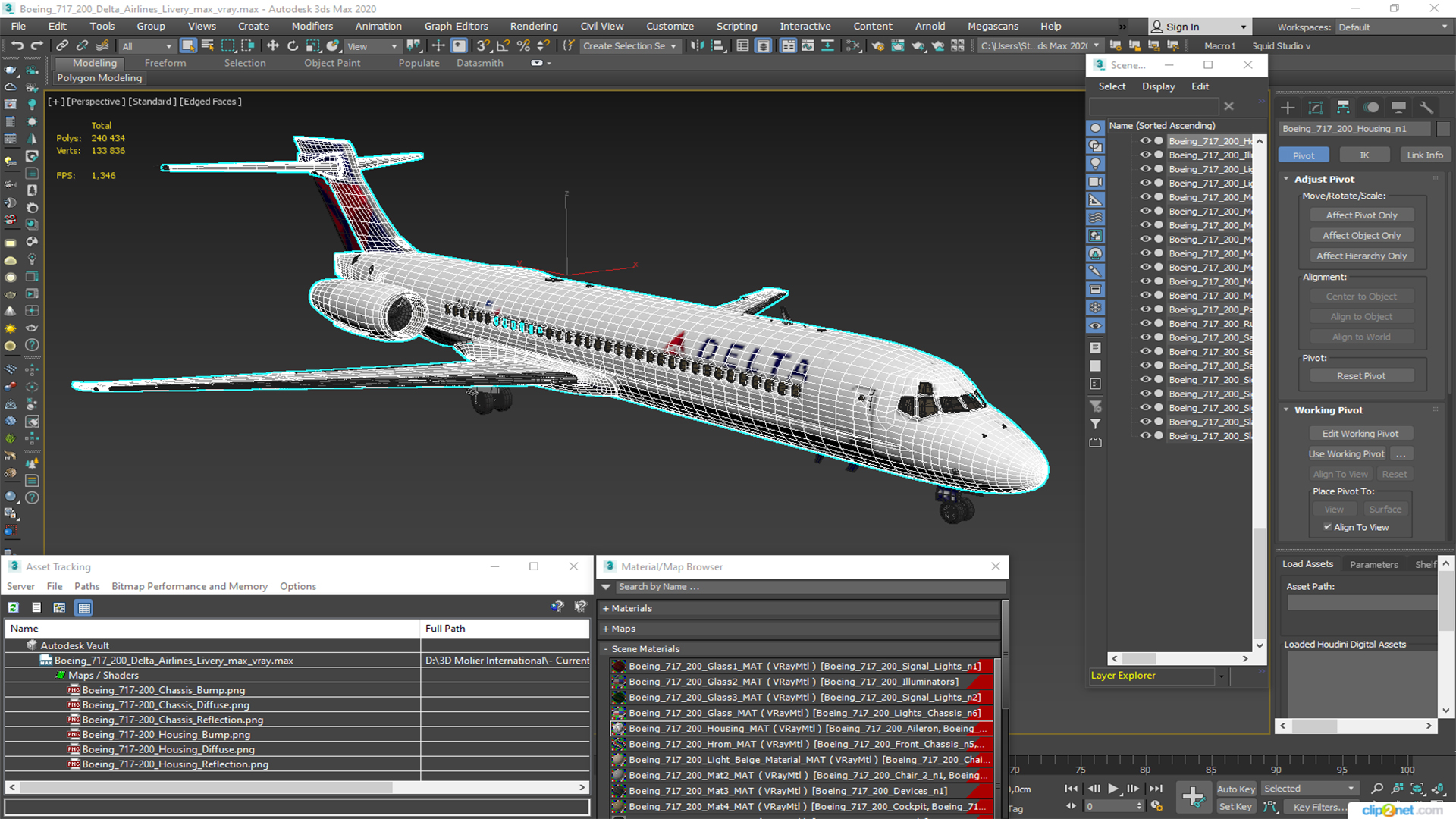Pick the Select and Move tool
1456x819 pixels.
click(273, 45)
